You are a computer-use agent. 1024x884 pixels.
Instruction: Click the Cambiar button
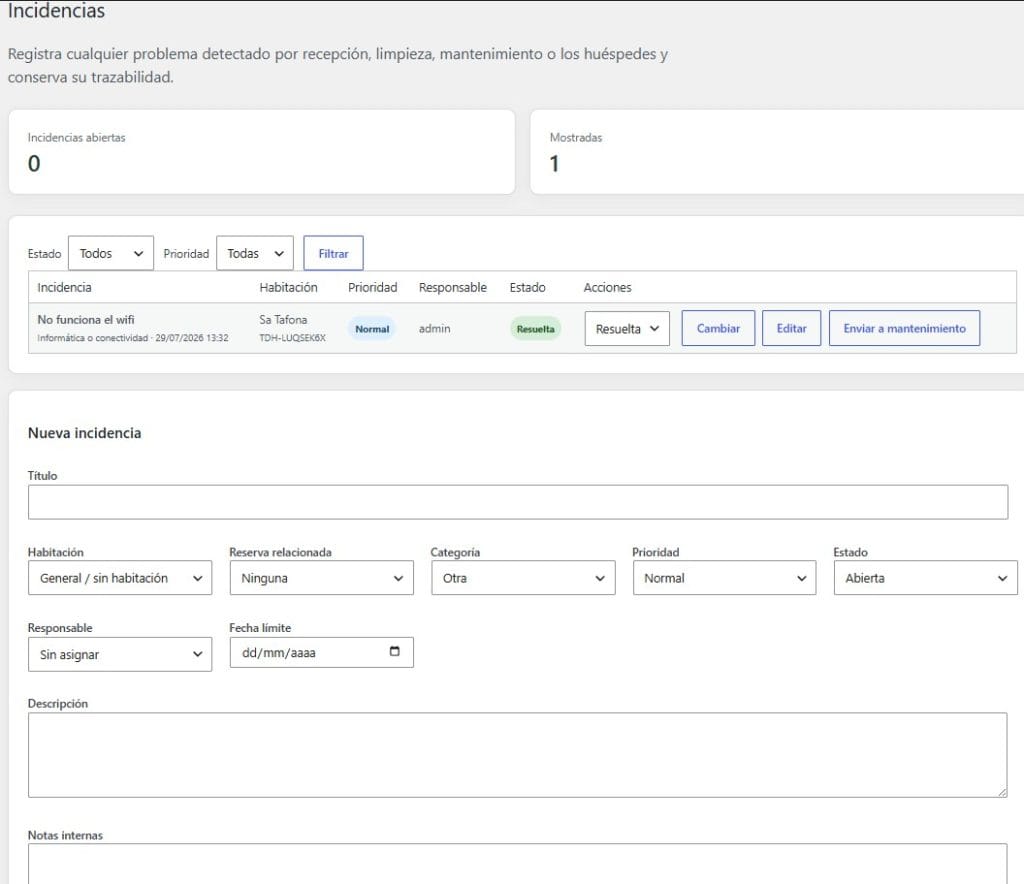[718, 328]
